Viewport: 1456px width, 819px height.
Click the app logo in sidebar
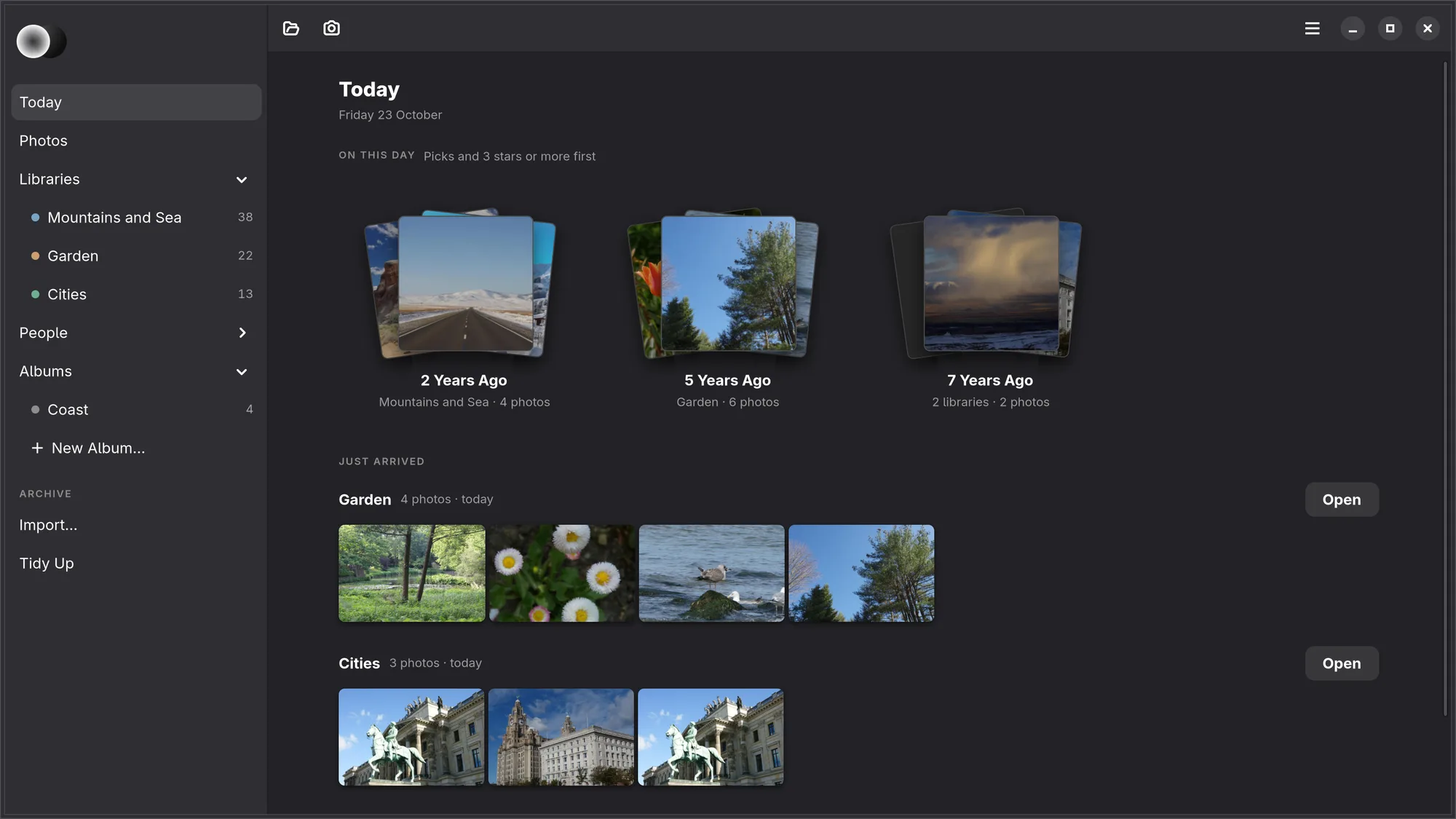pos(41,41)
